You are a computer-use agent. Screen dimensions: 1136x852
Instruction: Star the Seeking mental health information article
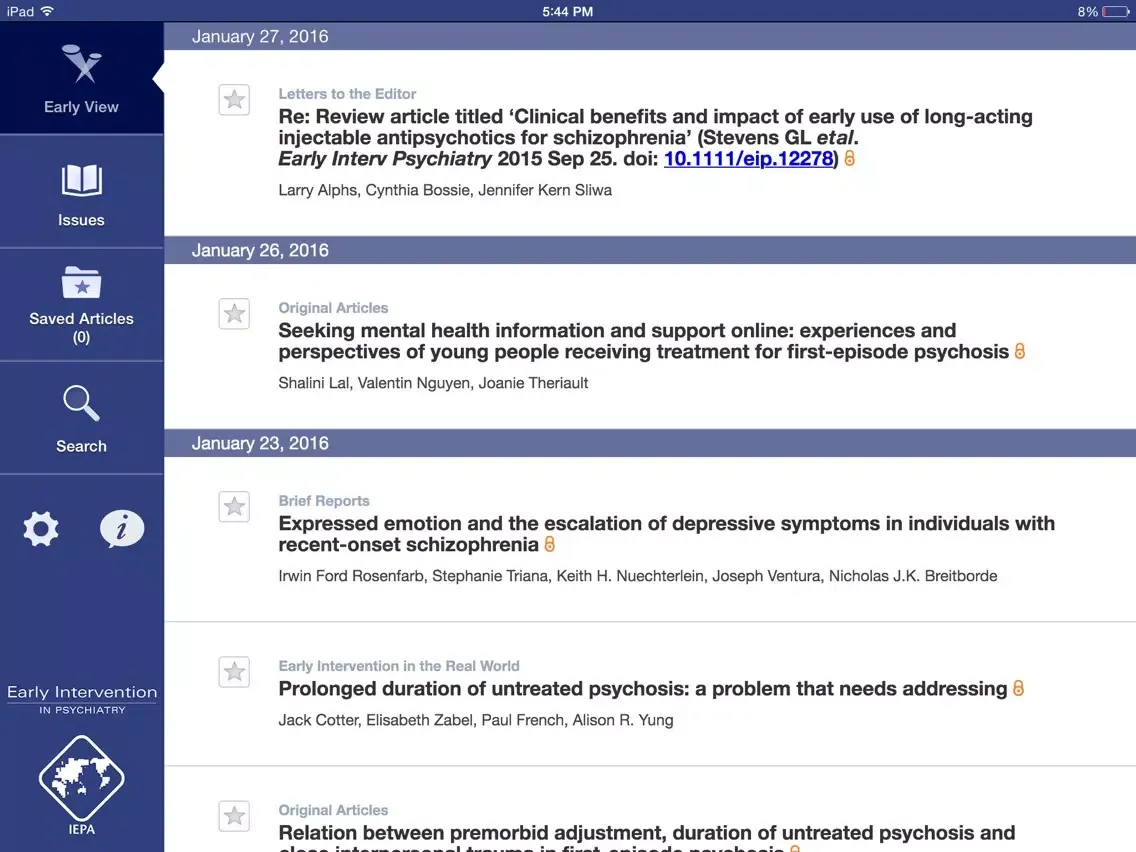[x=234, y=314]
